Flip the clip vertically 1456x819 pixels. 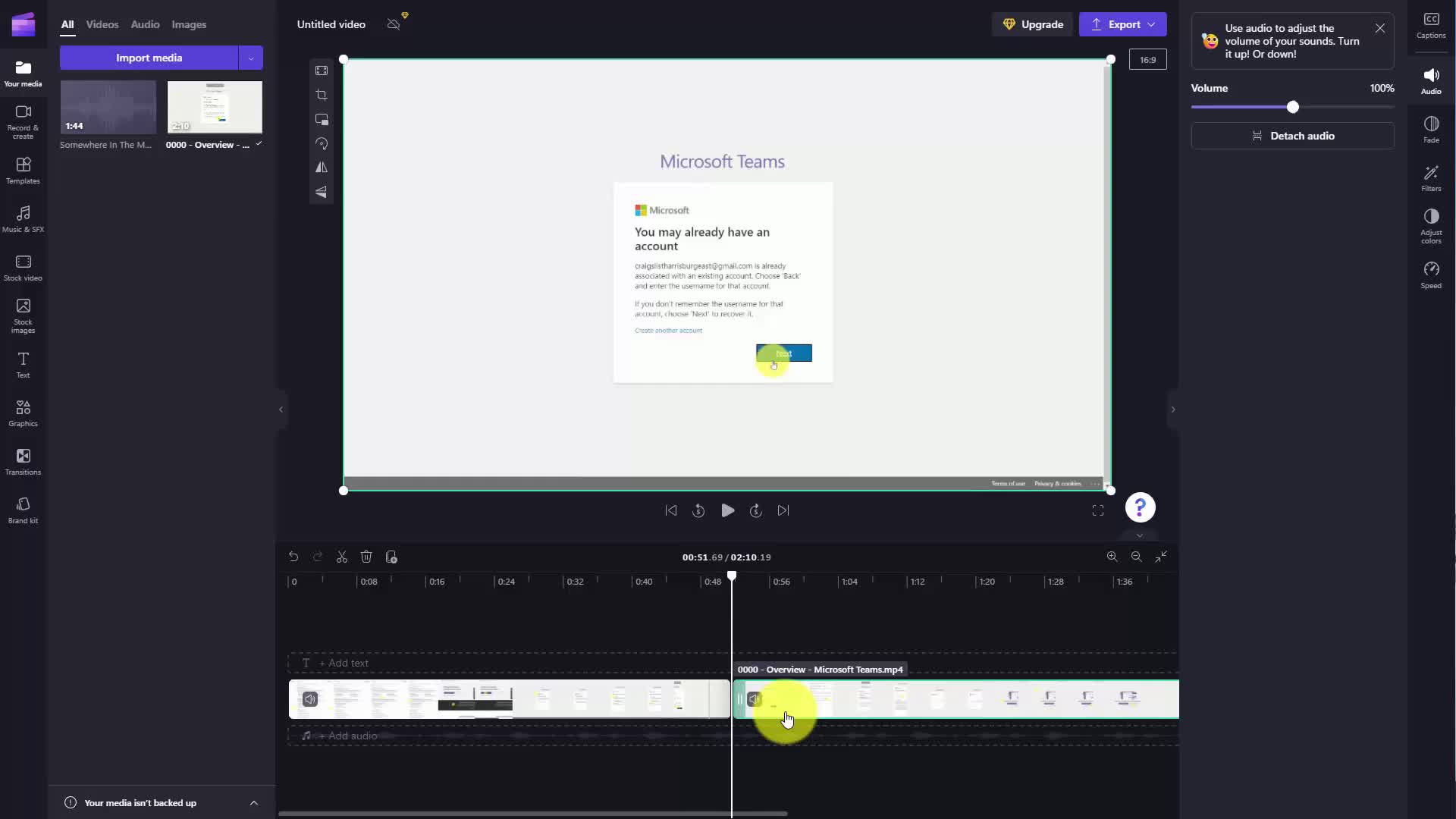322,192
